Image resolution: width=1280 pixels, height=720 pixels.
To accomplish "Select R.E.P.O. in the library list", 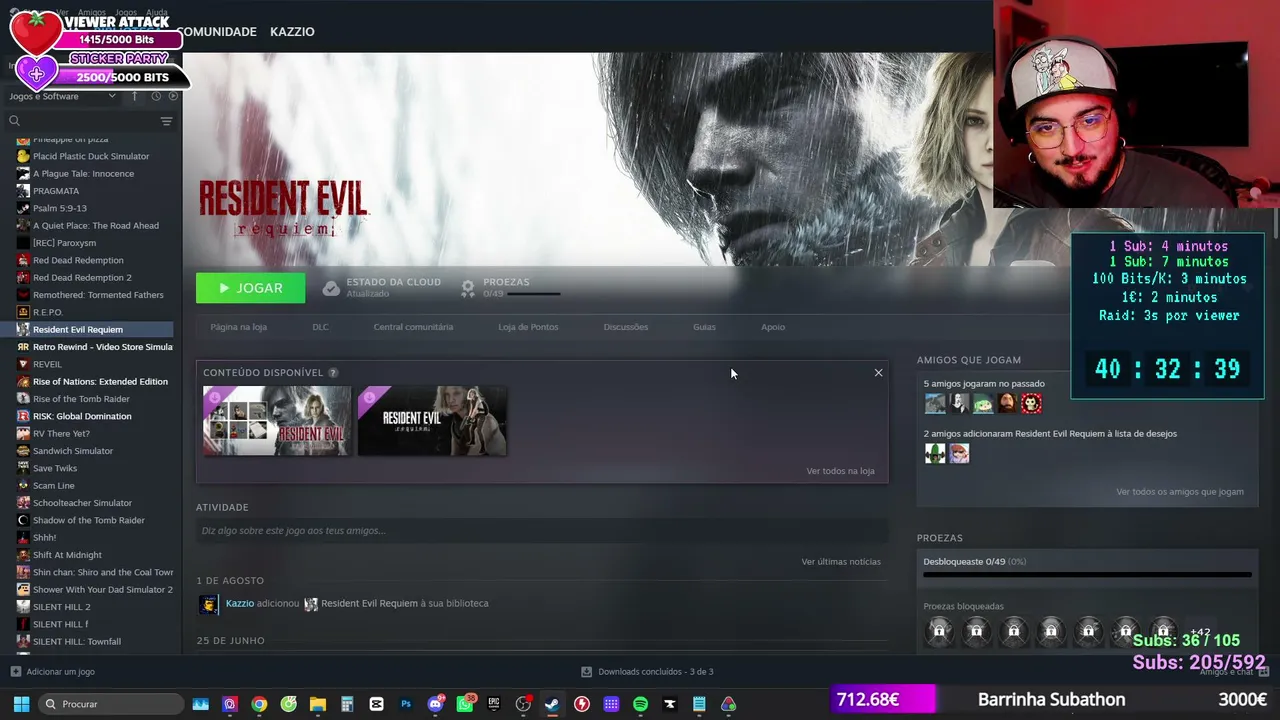I will pyautogui.click(x=48, y=312).
